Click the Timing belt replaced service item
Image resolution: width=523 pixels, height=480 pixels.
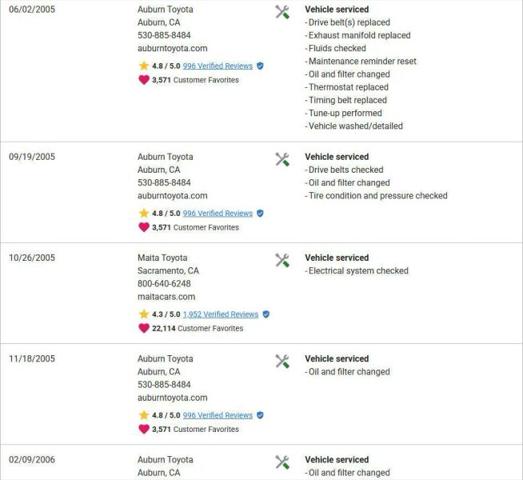pyautogui.click(x=346, y=100)
